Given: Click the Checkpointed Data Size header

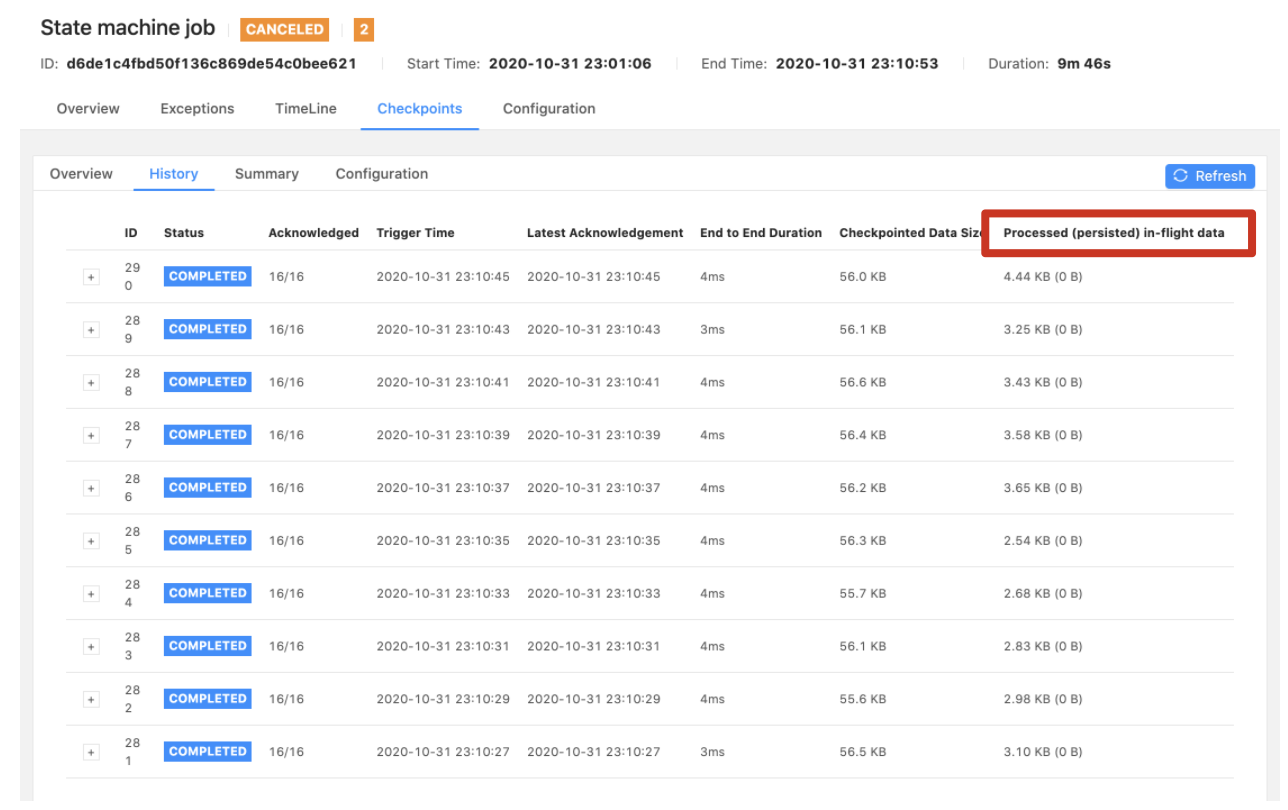Looking at the screenshot, I should 910,233.
